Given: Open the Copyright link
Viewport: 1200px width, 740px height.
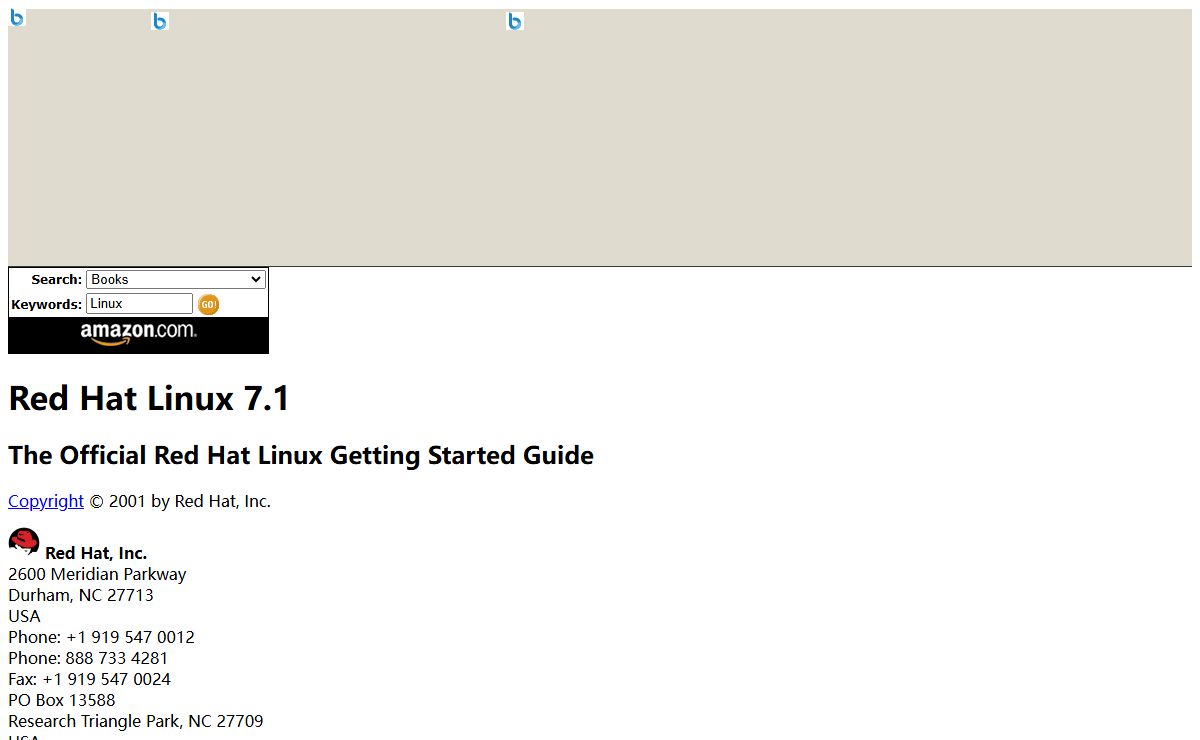Looking at the screenshot, I should 46,501.
